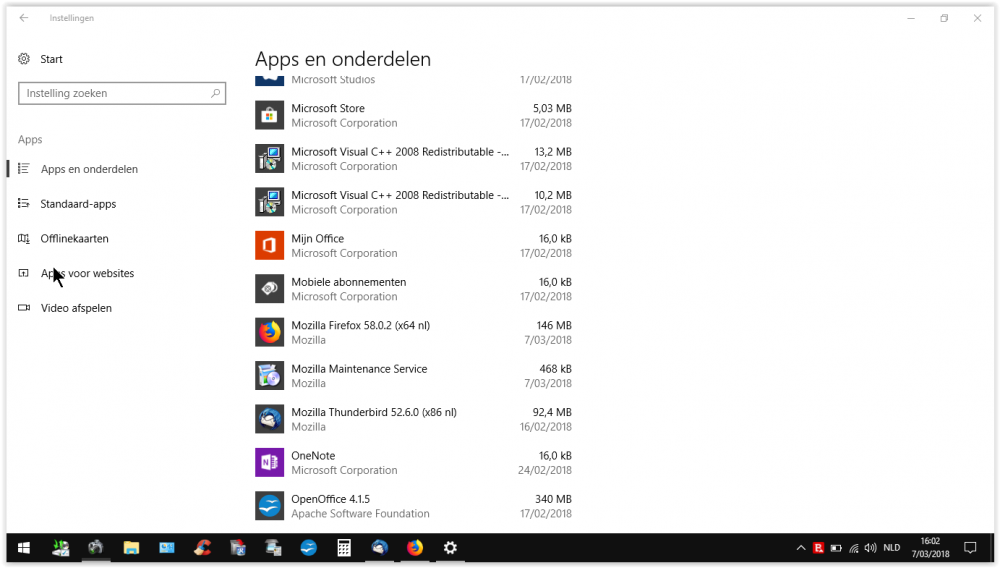Click the Mobiele abonnementen icon
The image size is (1000, 568).
269,289
